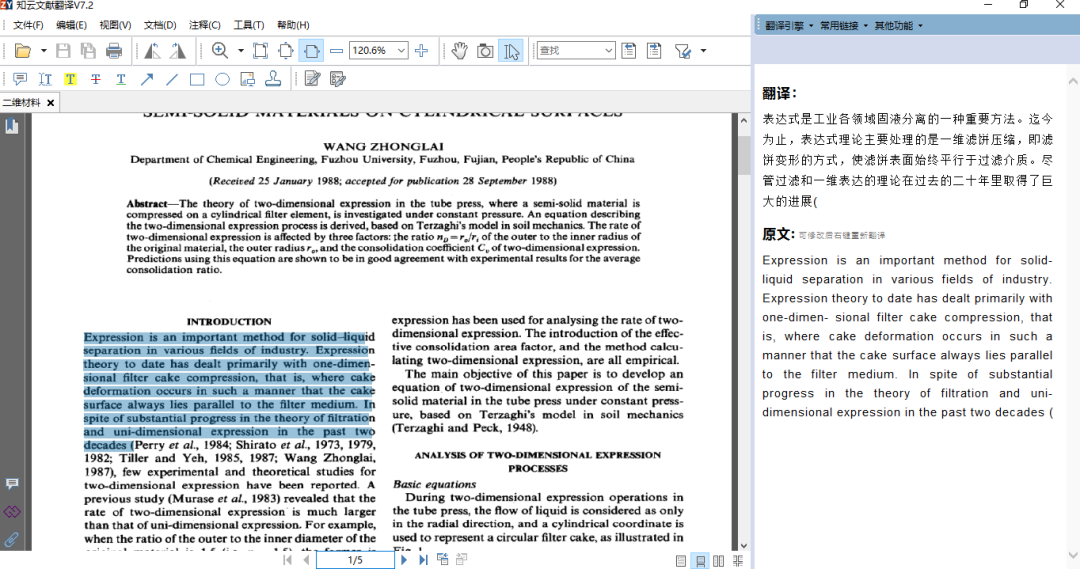The image size is (1080, 569).
Task: Take a snapshot with the camera tool
Action: click(485, 51)
